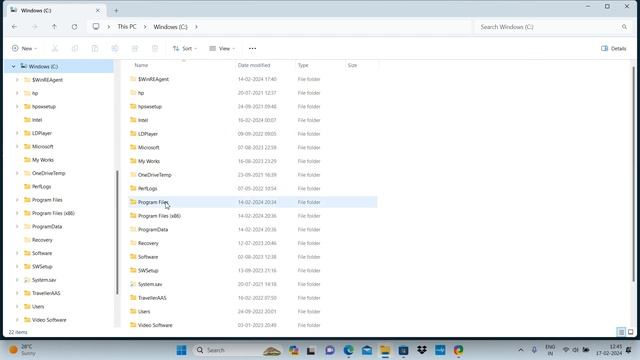
Task: Expand LDPlayer in the navigation tree
Action: click(x=17, y=133)
